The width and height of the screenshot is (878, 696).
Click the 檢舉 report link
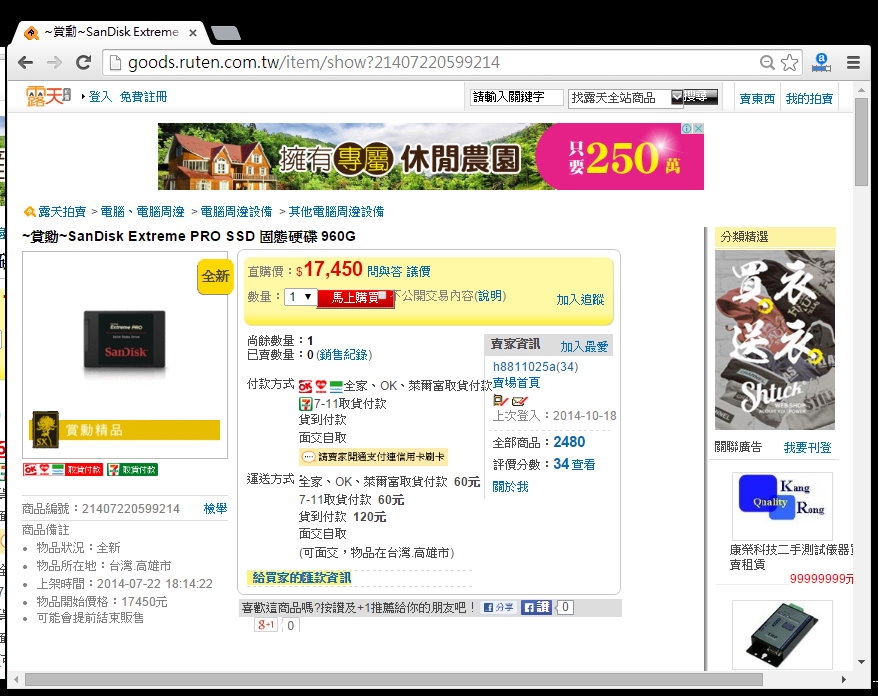[x=216, y=508]
